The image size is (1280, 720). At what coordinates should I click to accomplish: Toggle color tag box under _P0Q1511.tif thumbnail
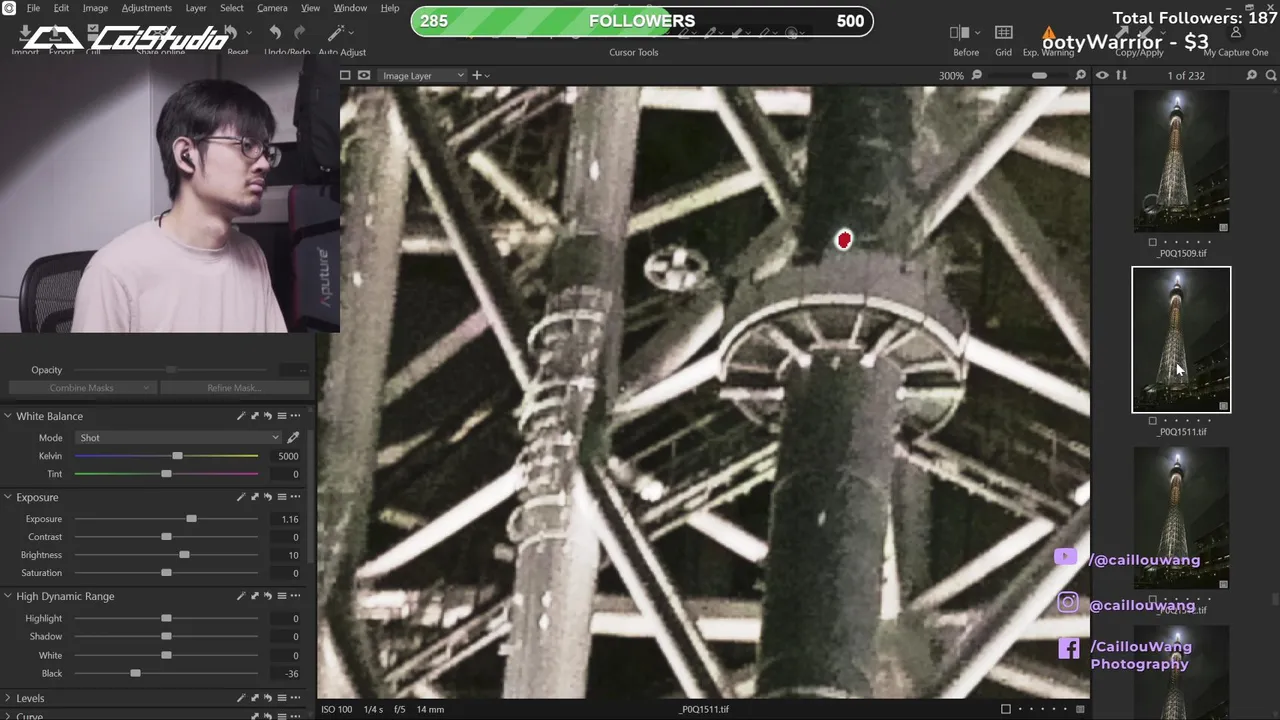click(1153, 421)
